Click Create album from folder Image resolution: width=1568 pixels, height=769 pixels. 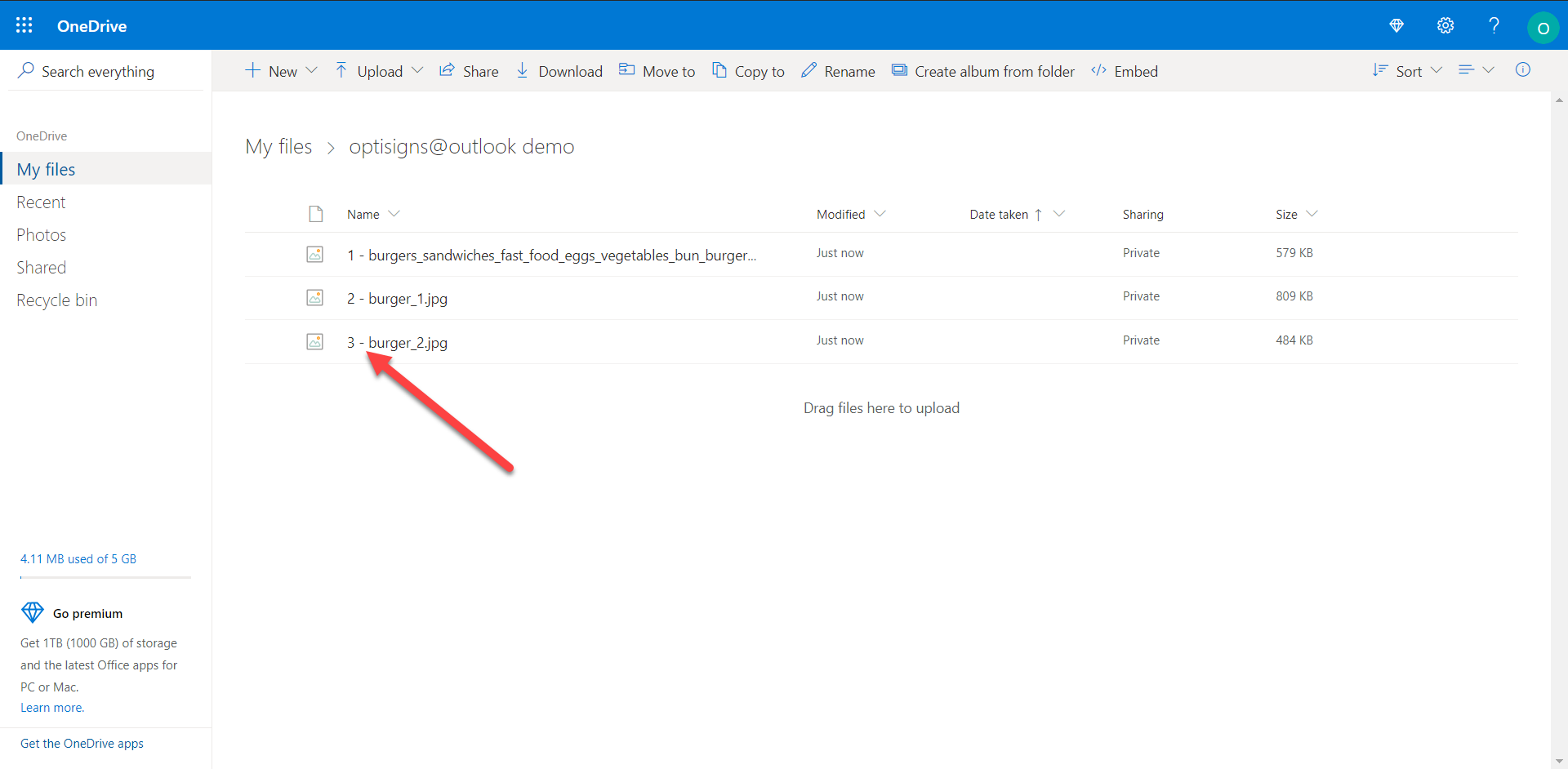pyautogui.click(x=983, y=71)
